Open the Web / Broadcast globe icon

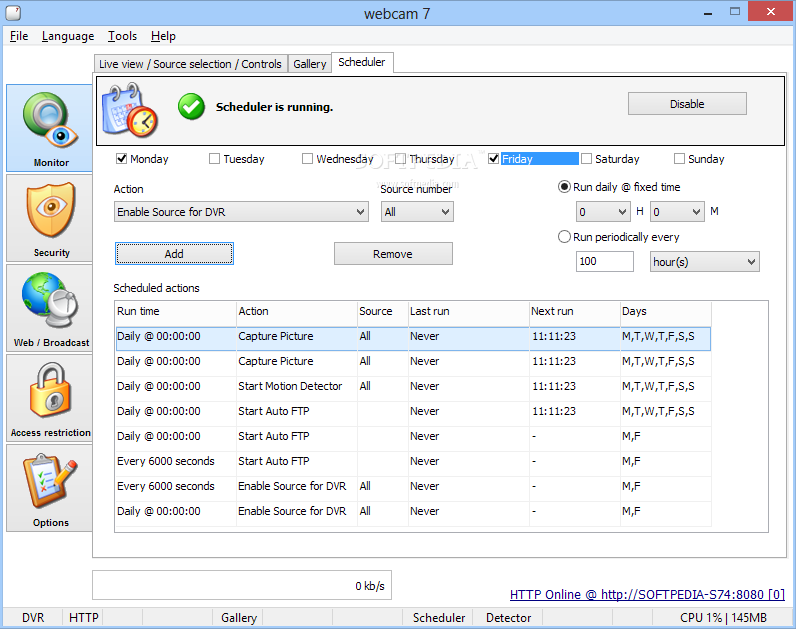[50, 308]
